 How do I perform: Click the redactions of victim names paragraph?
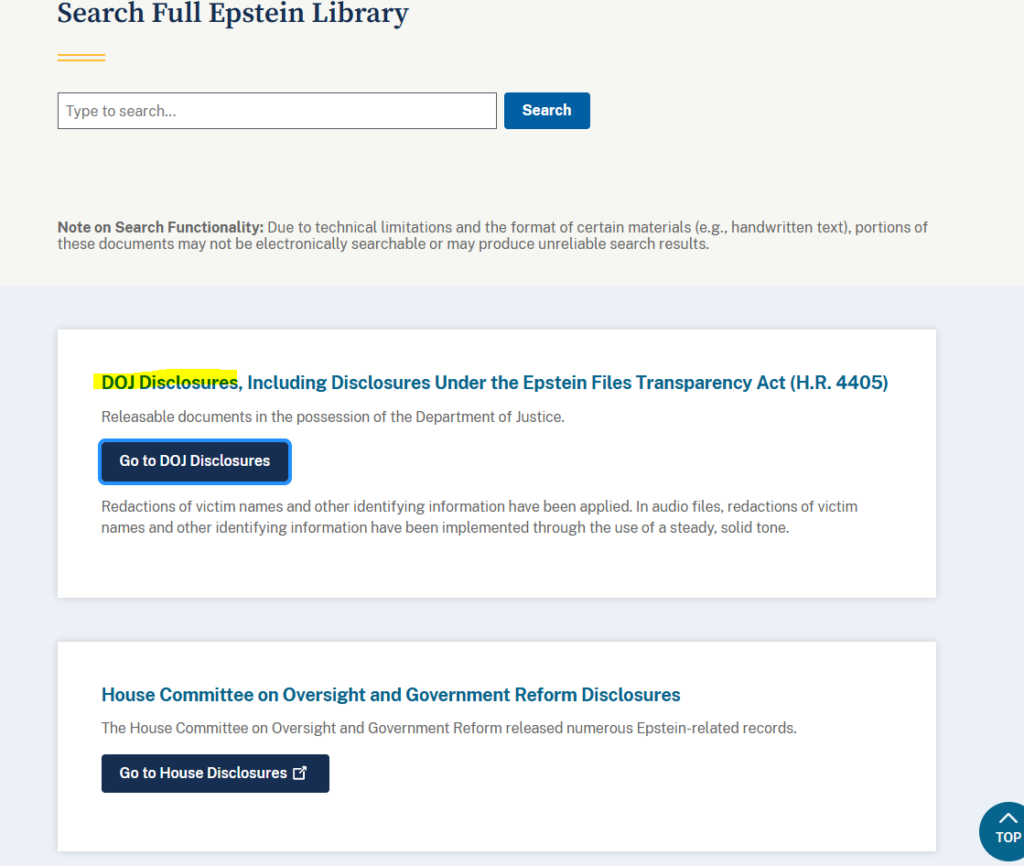pyautogui.click(x=478, y=516)
